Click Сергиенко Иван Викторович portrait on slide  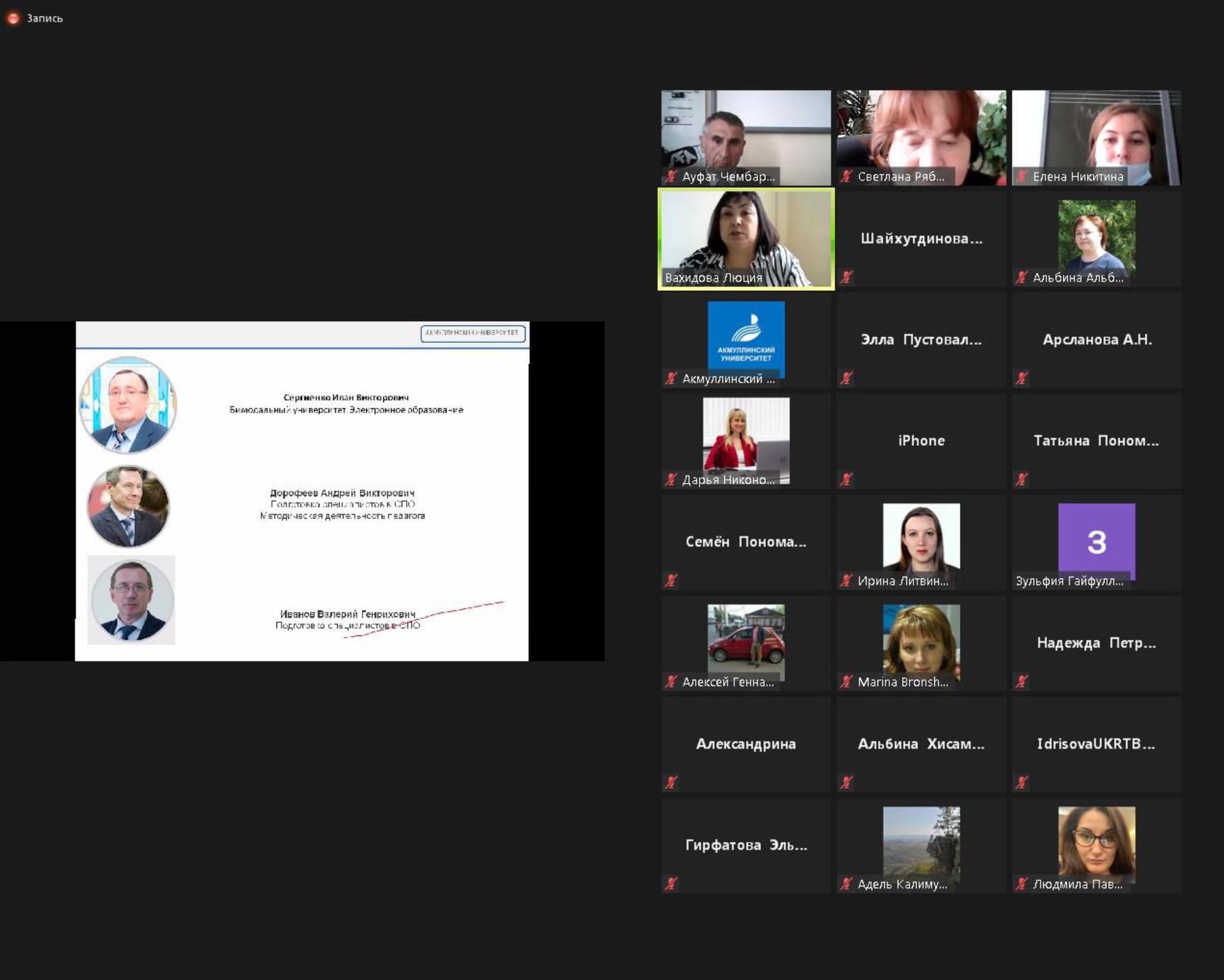(128, 405)
